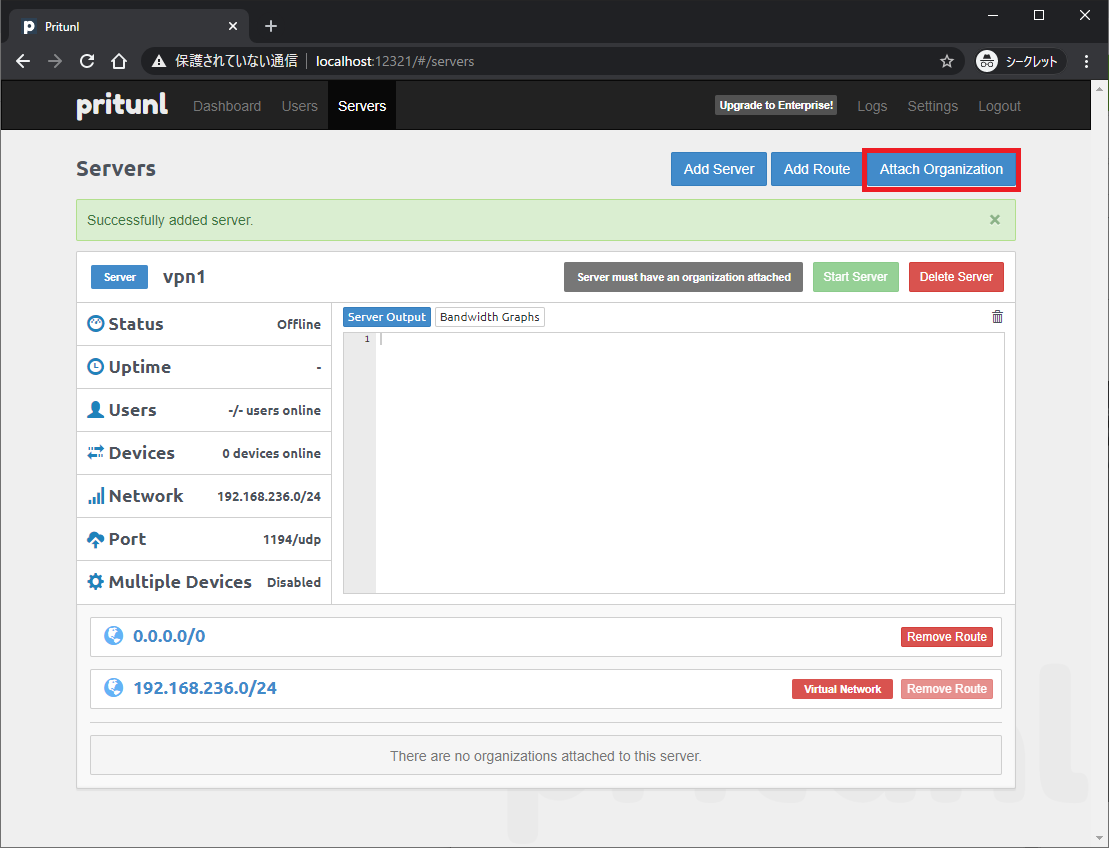Click the organization-required warning label

point(683,277)
